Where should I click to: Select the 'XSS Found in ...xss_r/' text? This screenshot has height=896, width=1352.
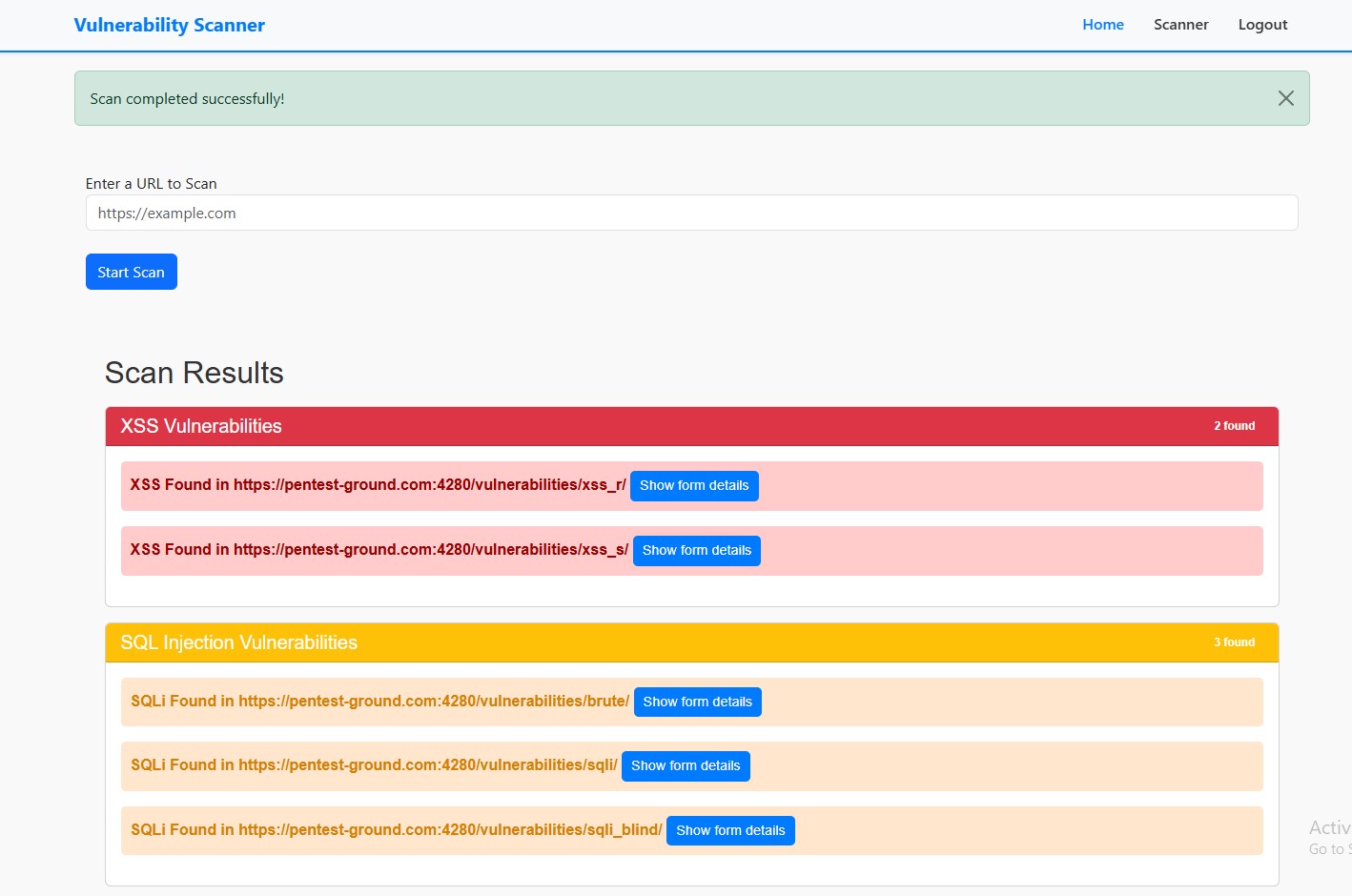click(x=378, y=485)
